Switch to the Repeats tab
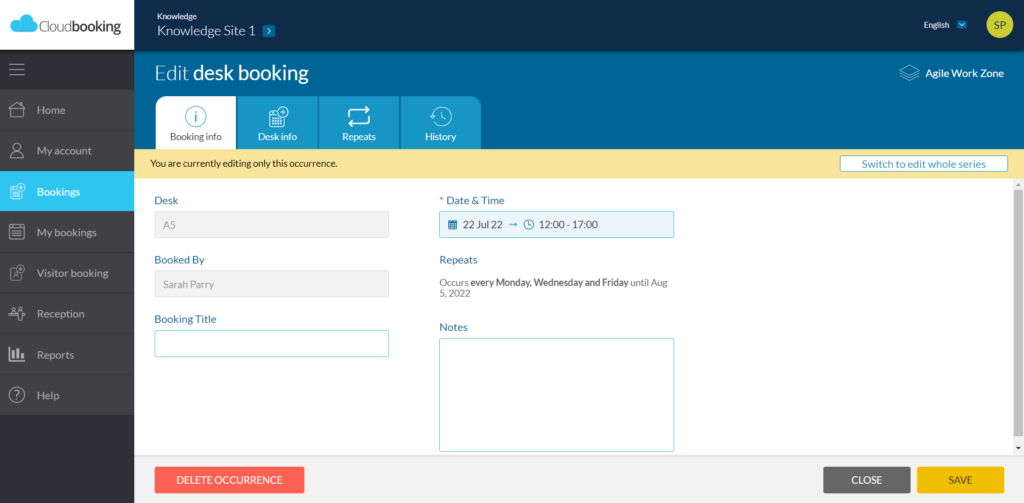The image size is (1024, 503). (x=359, y=123)
